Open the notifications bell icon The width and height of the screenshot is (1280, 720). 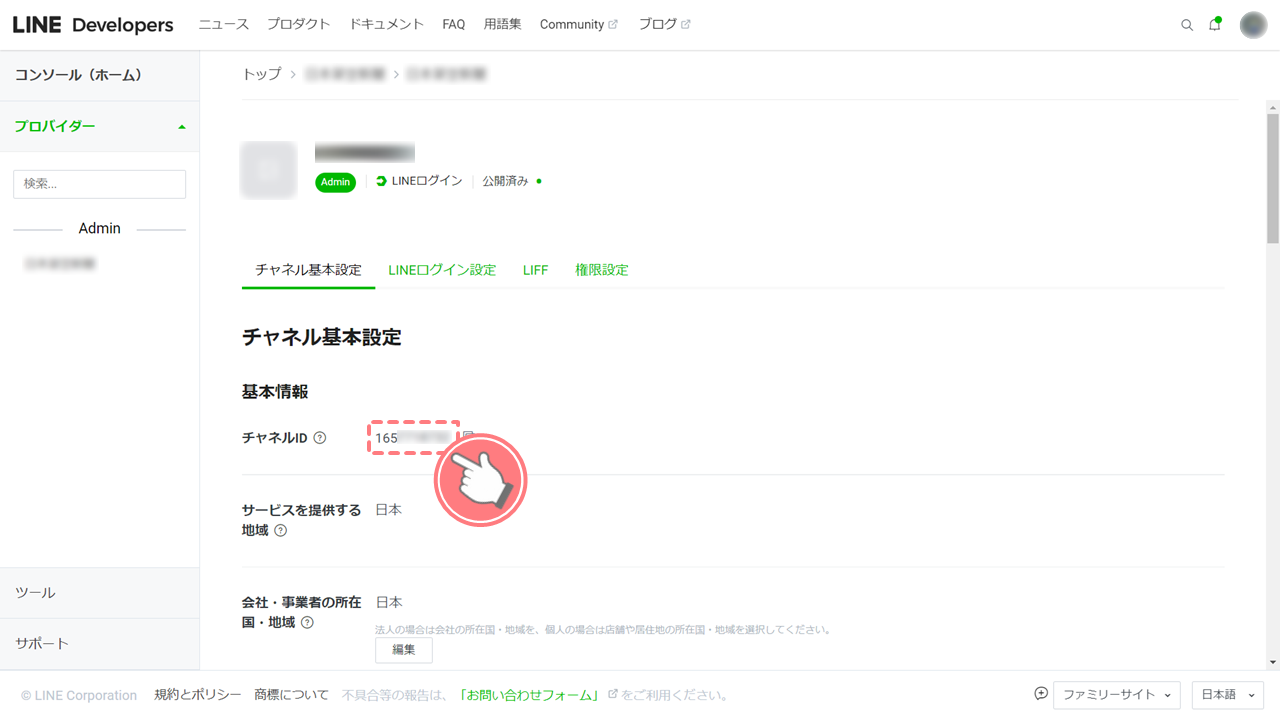click(x=1215, y=25)
